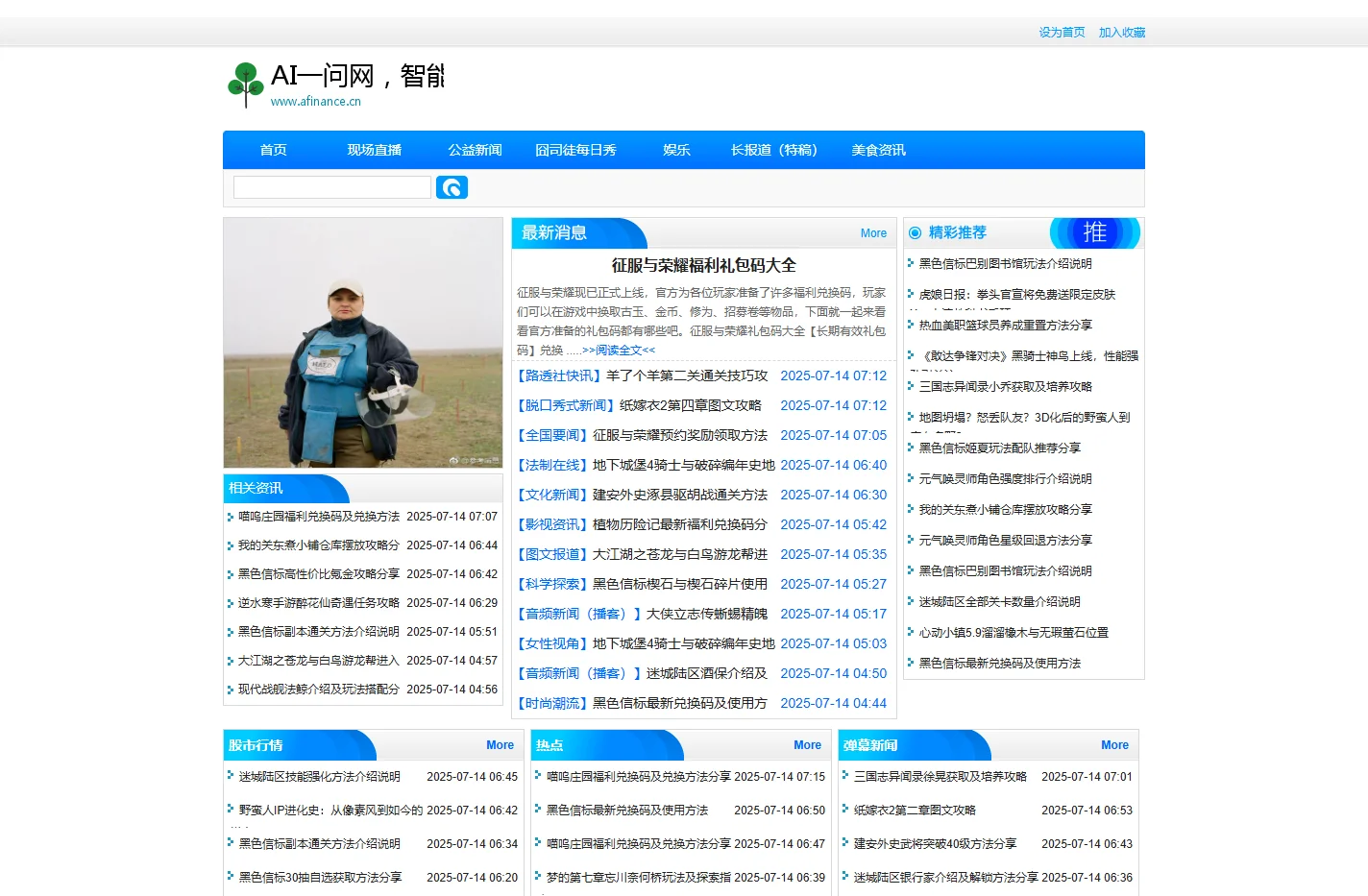Select 娱乐 in the navigation bar
Screen dimensions: 1368x896
[676, 150]
